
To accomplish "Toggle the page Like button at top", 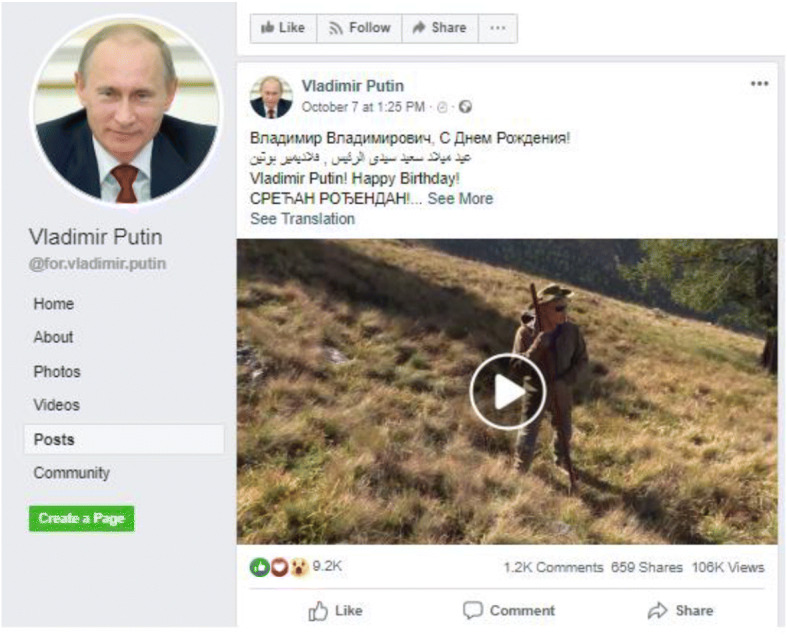I will (x=283, y=28).
